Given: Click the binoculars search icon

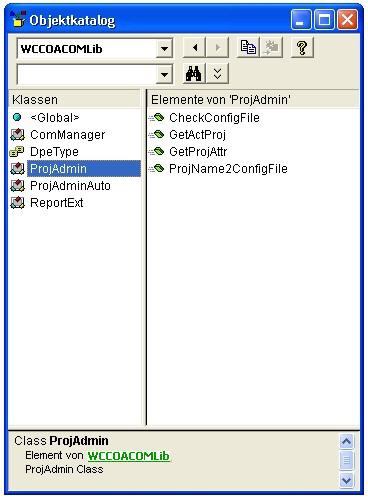Looking at the screenshot, I should pyautogui.click(x=194, y=73).
